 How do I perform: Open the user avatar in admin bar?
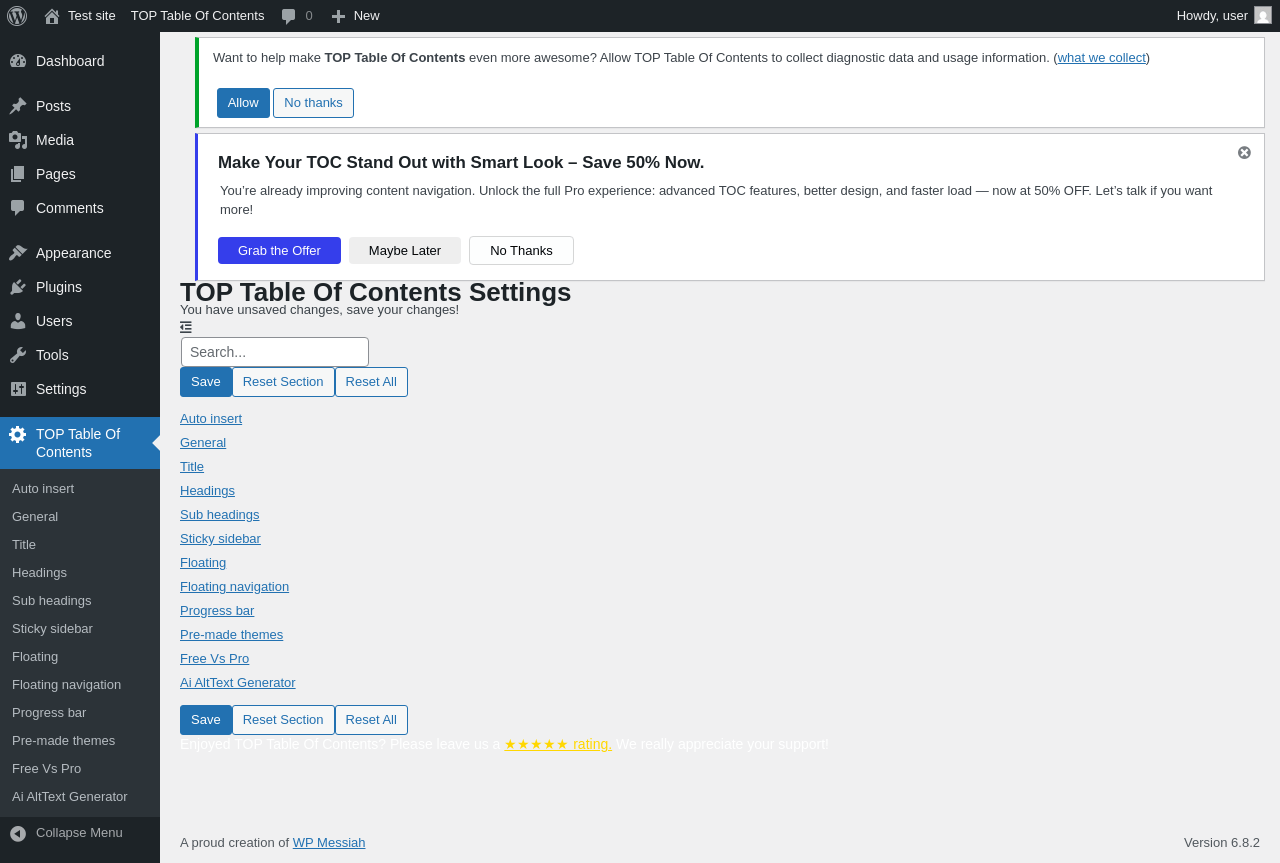[1263, 15]
